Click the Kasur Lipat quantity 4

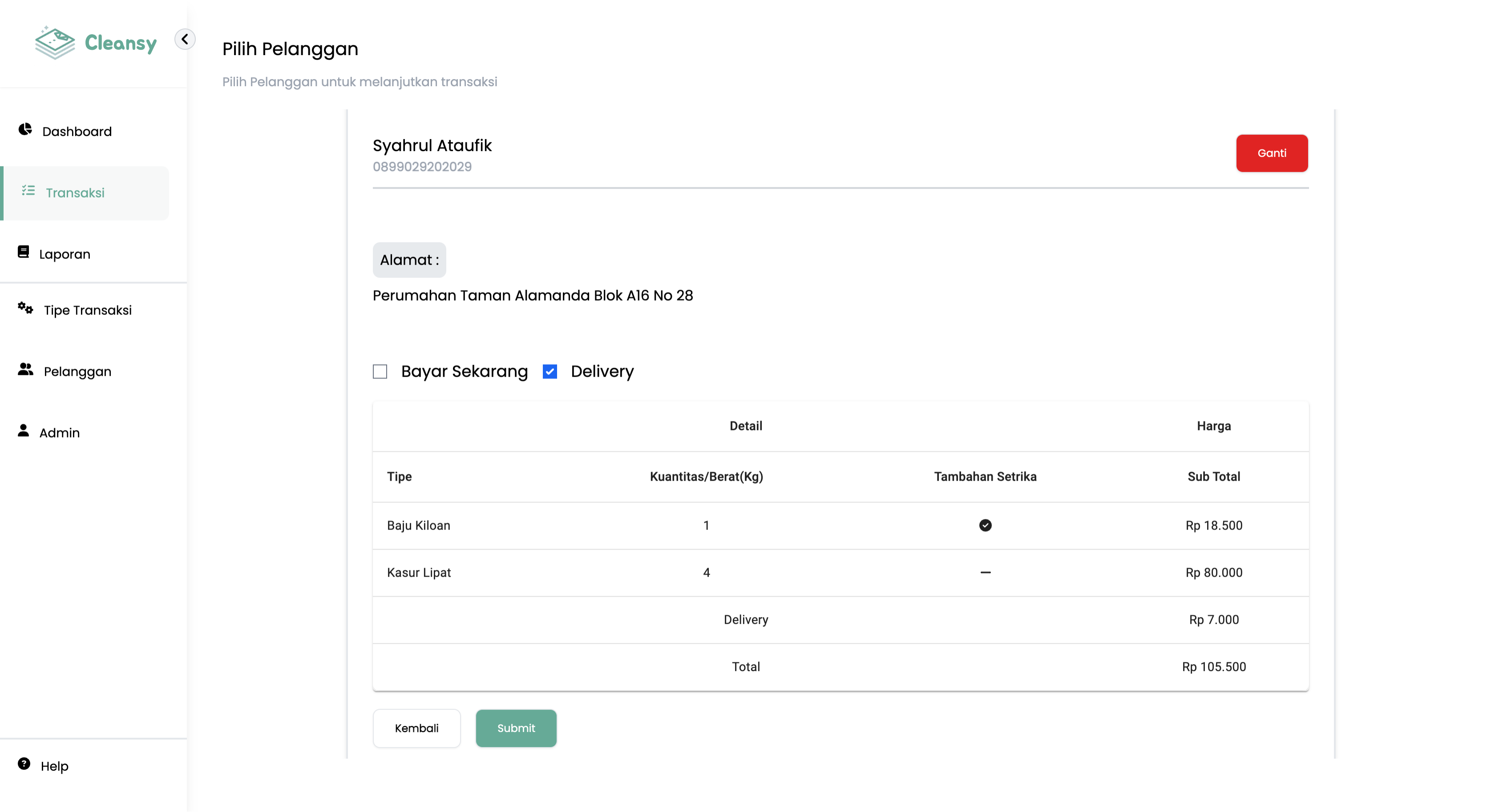706,572
